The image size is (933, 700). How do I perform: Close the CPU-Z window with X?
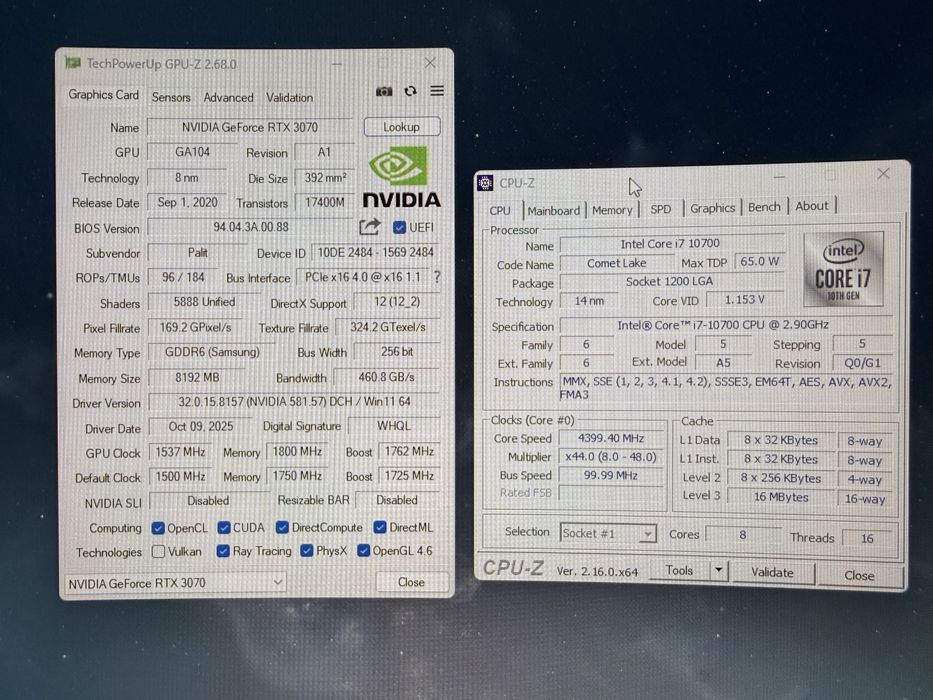[883, 173]
